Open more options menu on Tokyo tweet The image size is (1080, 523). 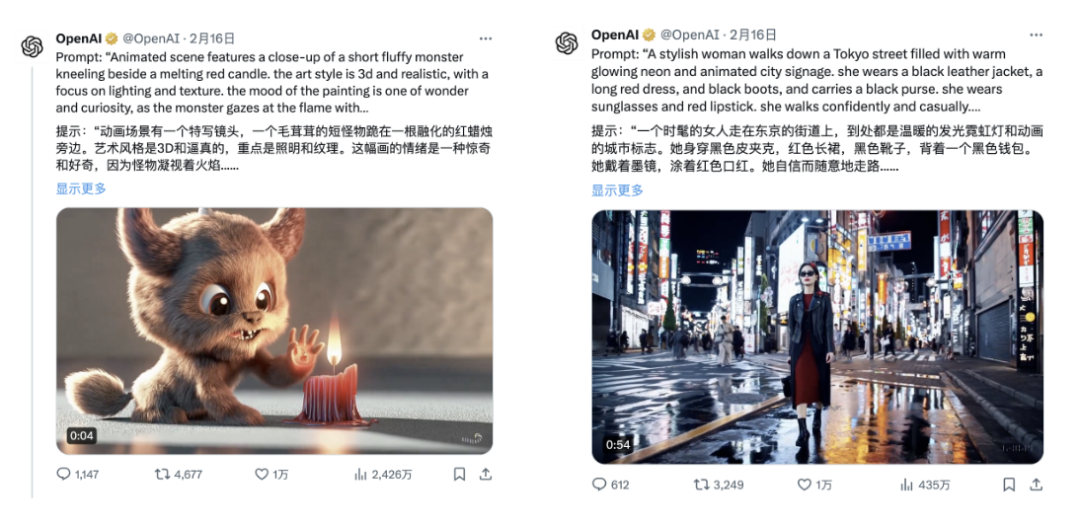coord(1035,34)
